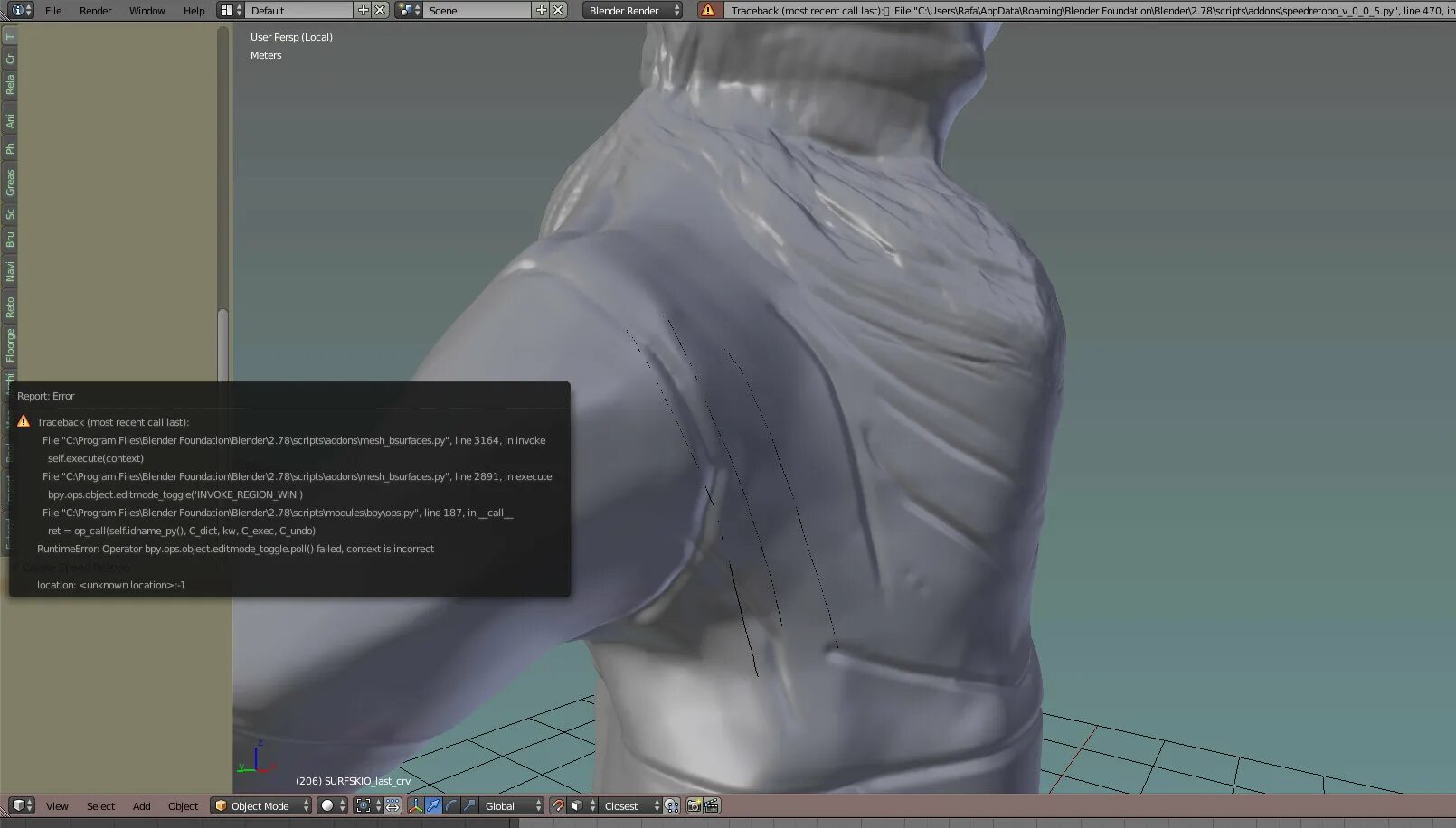
Task: Open the Render menu
Action: pyautogui.click(x=95, y=11)
